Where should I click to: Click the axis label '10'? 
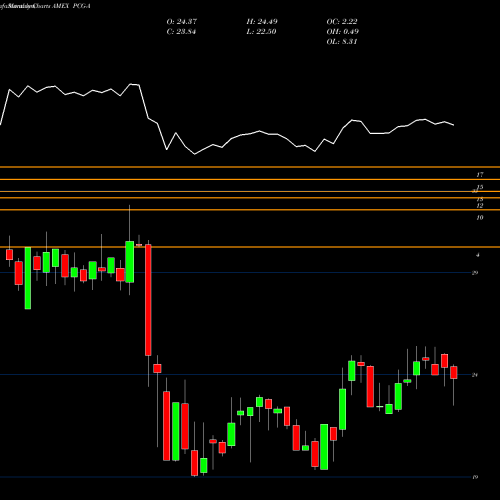(x=480, y=218)
